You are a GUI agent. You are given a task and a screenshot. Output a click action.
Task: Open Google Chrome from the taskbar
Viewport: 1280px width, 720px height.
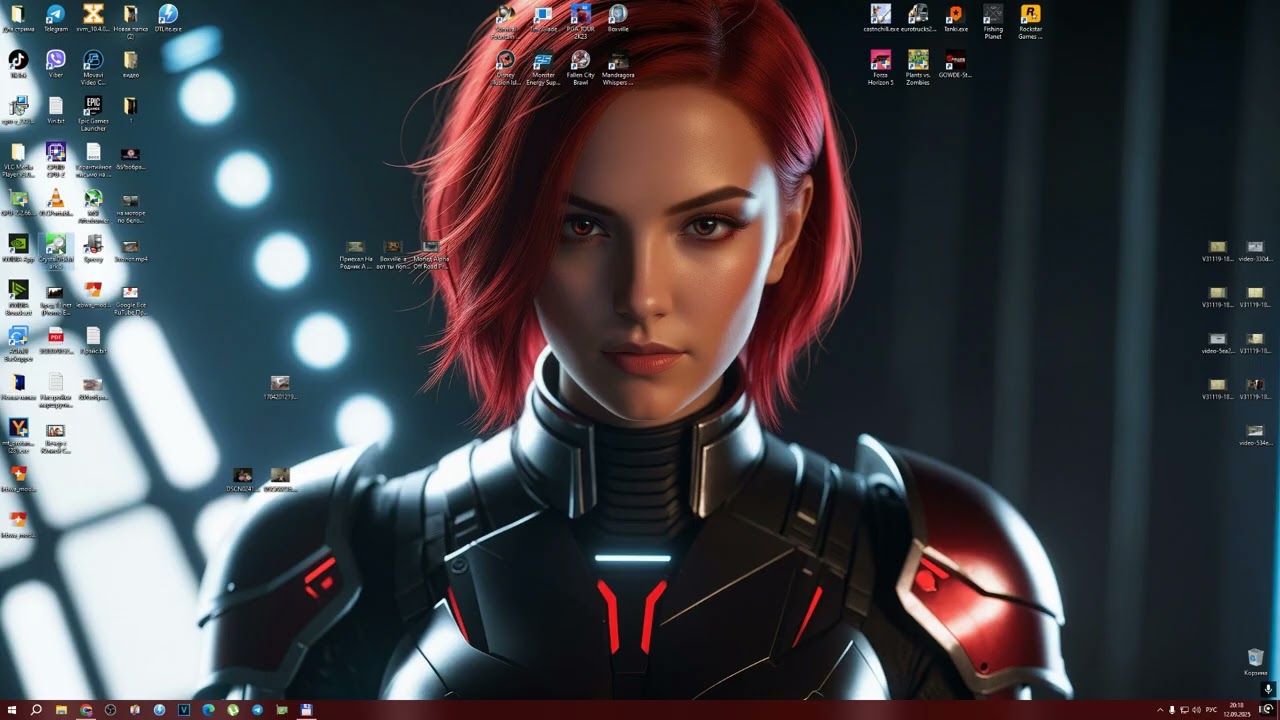point(86,710)
